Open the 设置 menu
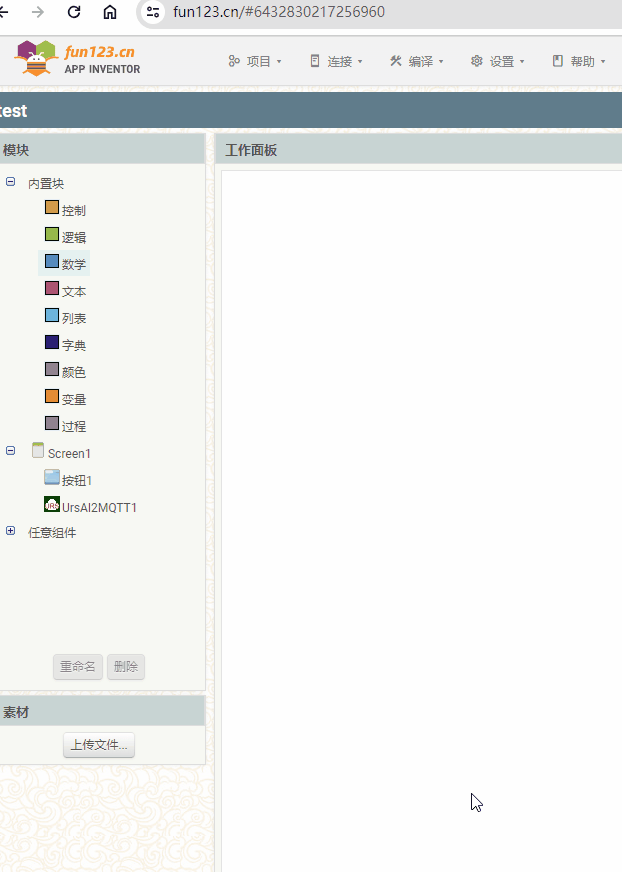This screenshot has height=872, width=622. click(x=498, y=61)
